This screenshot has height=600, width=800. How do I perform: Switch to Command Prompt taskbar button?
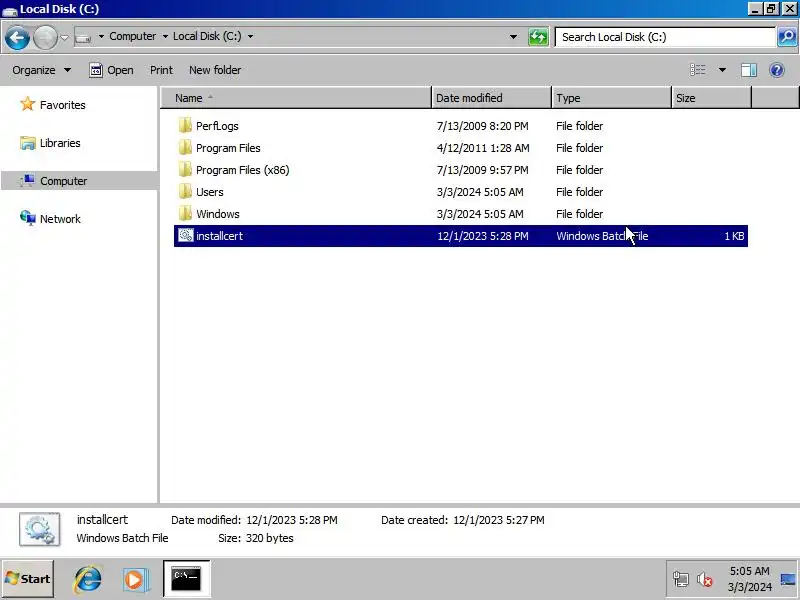(186, 579)
